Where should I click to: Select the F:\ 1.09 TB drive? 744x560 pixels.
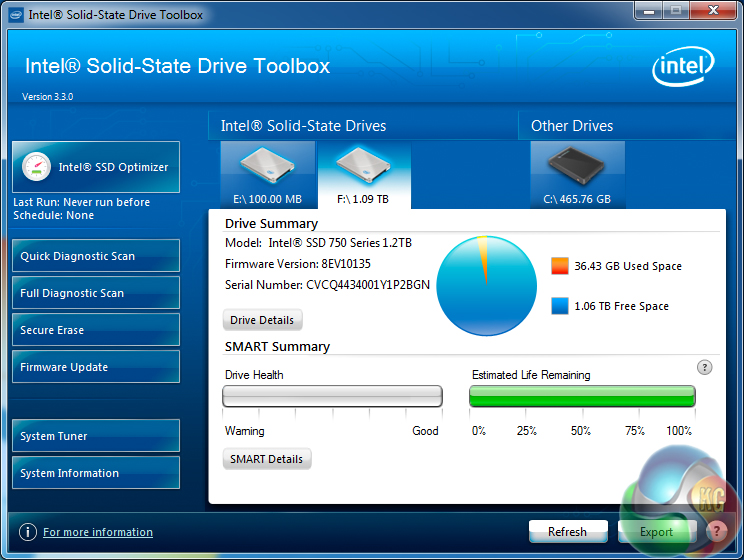pos(363,175)
